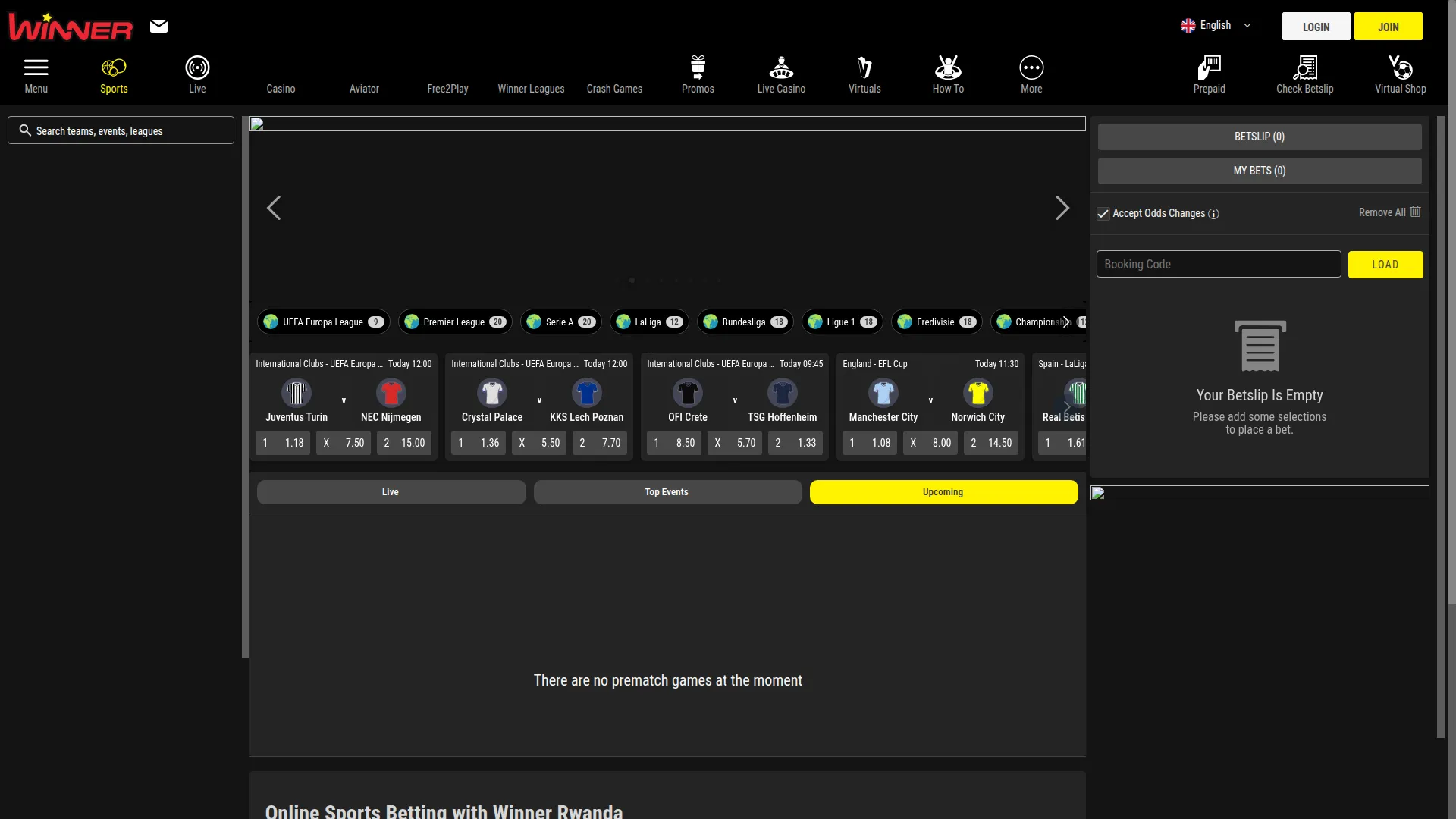Bet Crystal Palace win at 1.36

tap(479, 443)
